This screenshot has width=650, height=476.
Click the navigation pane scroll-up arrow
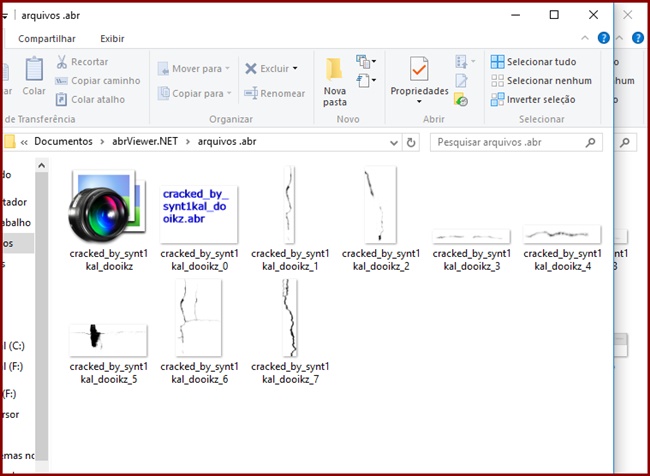pyautogui.click(x=41, y=165)
